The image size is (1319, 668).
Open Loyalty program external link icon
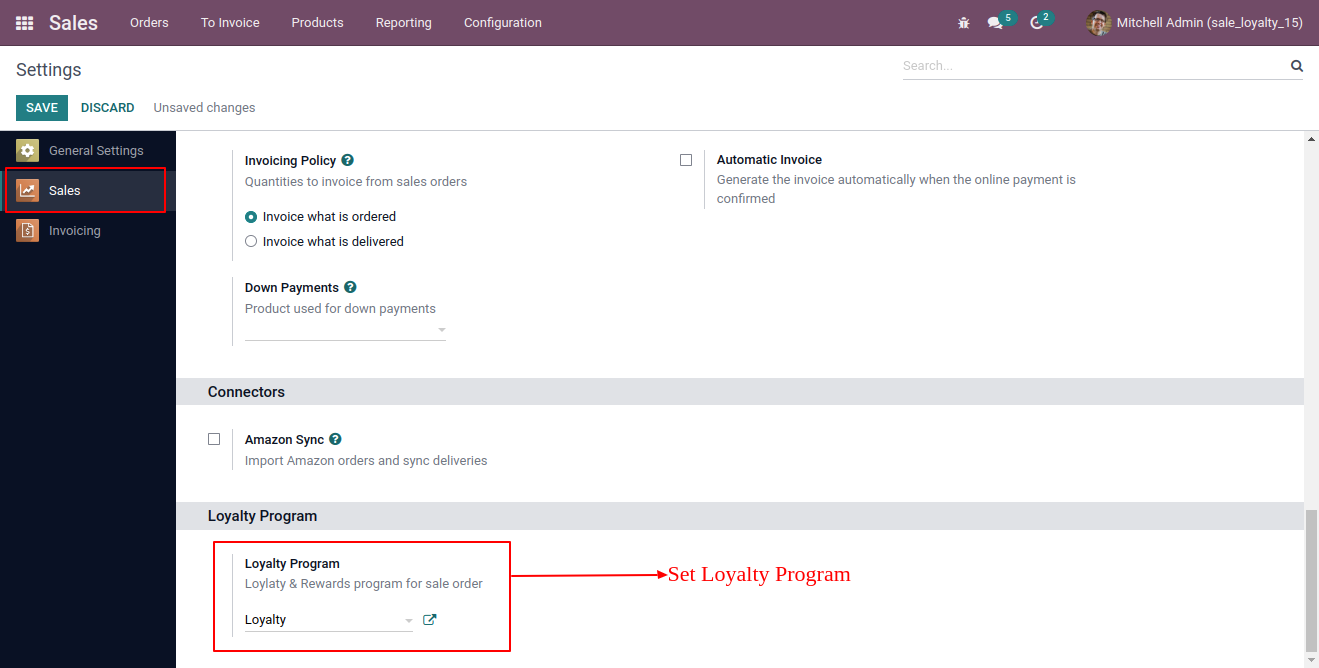click(430, 620)
